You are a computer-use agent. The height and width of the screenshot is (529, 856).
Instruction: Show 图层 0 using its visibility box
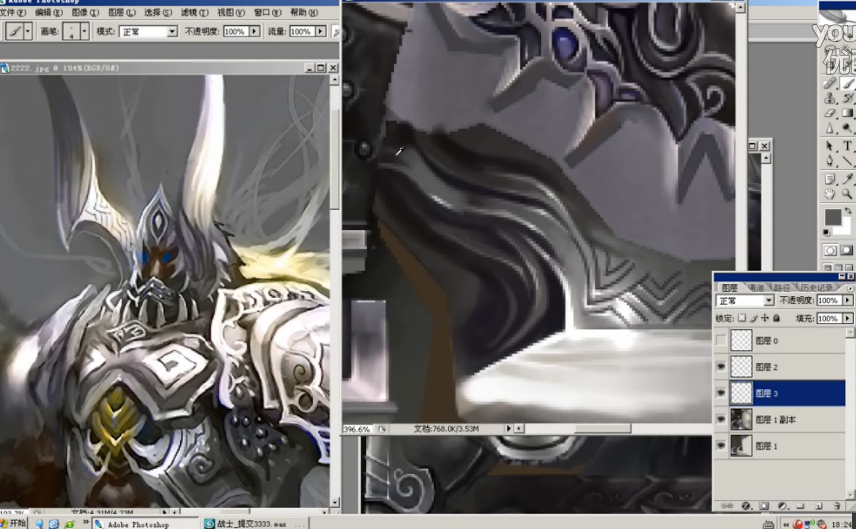pyautogui.click(x=721, y=341)
